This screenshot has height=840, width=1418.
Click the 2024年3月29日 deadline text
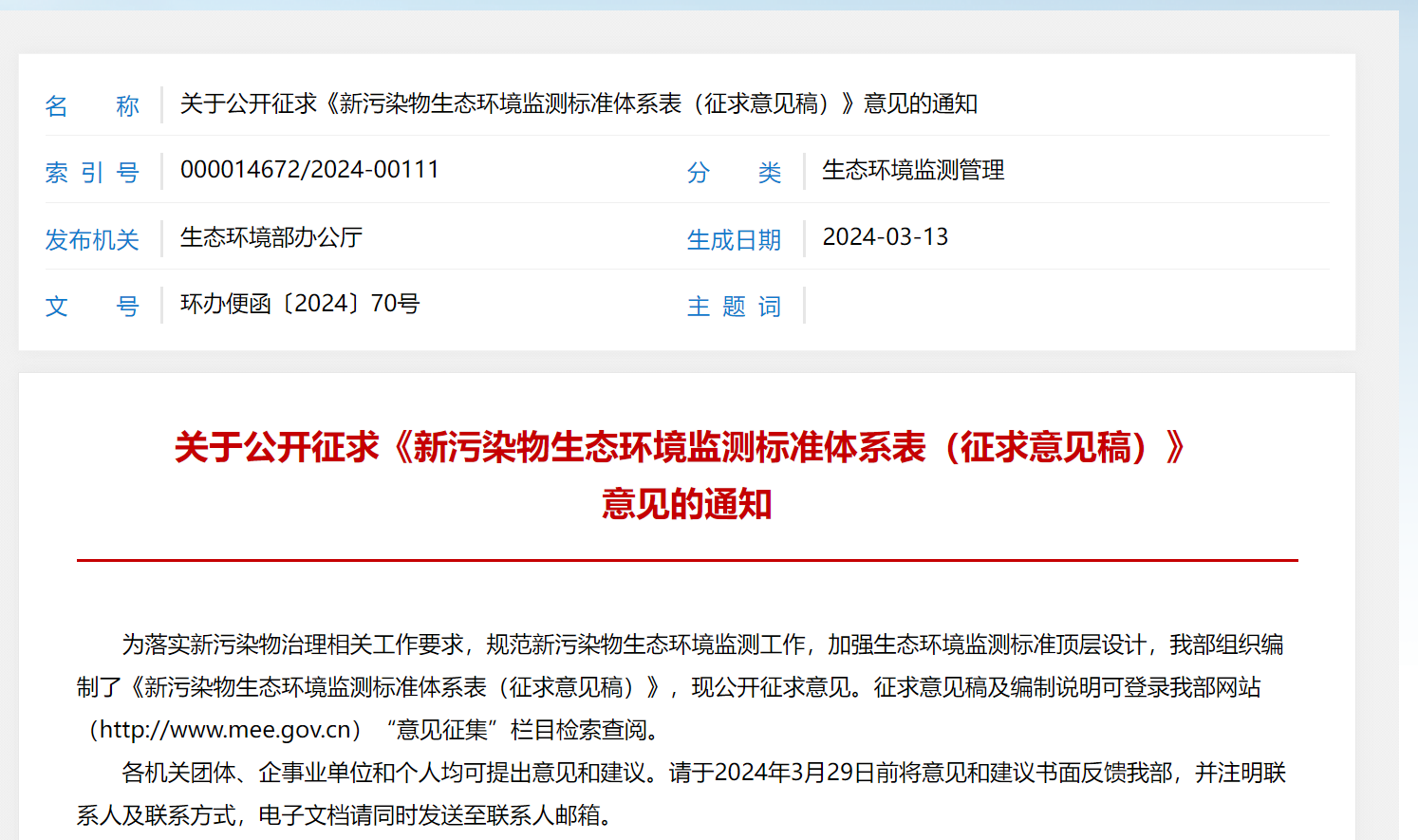tap(794, 773)
